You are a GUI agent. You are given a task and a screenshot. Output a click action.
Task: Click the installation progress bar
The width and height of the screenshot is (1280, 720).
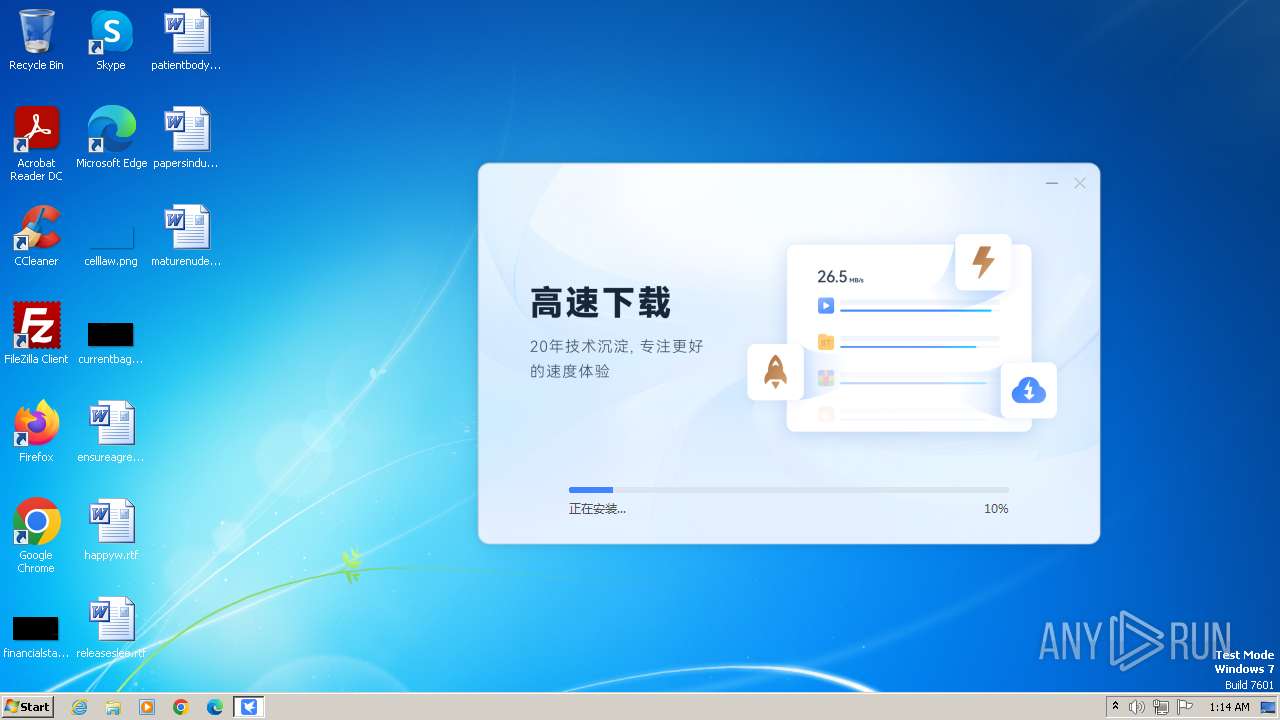tap(789, 490)
